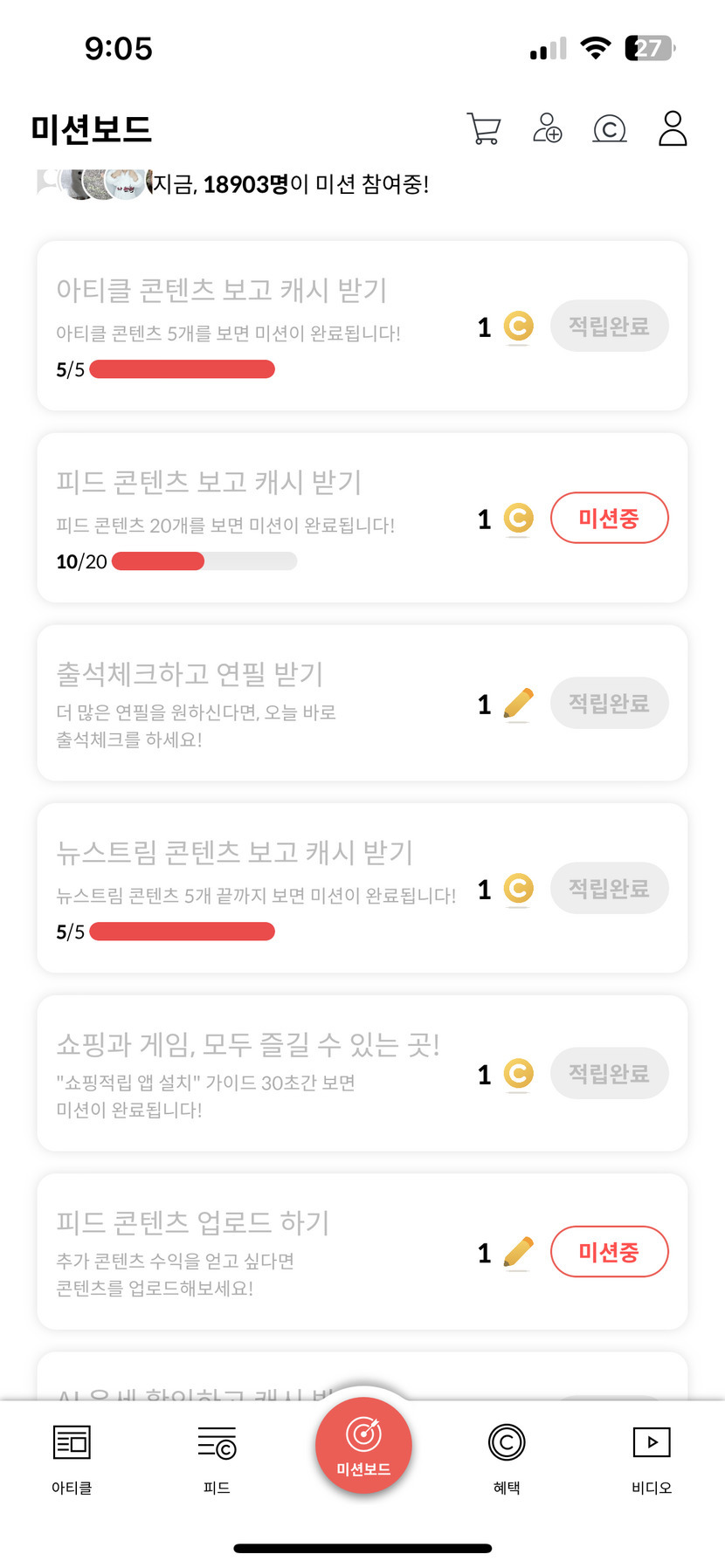
Task: Tap the gold coin on article mission
Action: tap(519, 327)
